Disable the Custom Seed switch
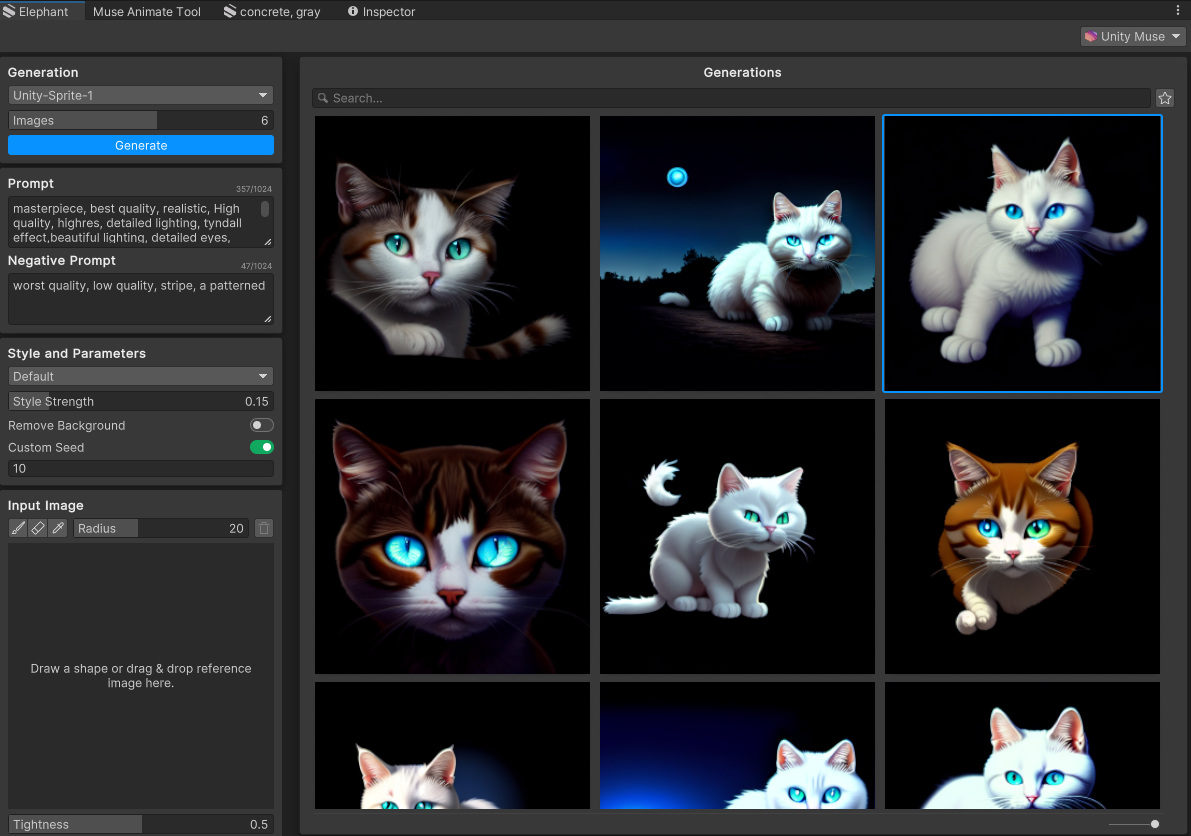The image size is (1191, 836). [261, 447]
